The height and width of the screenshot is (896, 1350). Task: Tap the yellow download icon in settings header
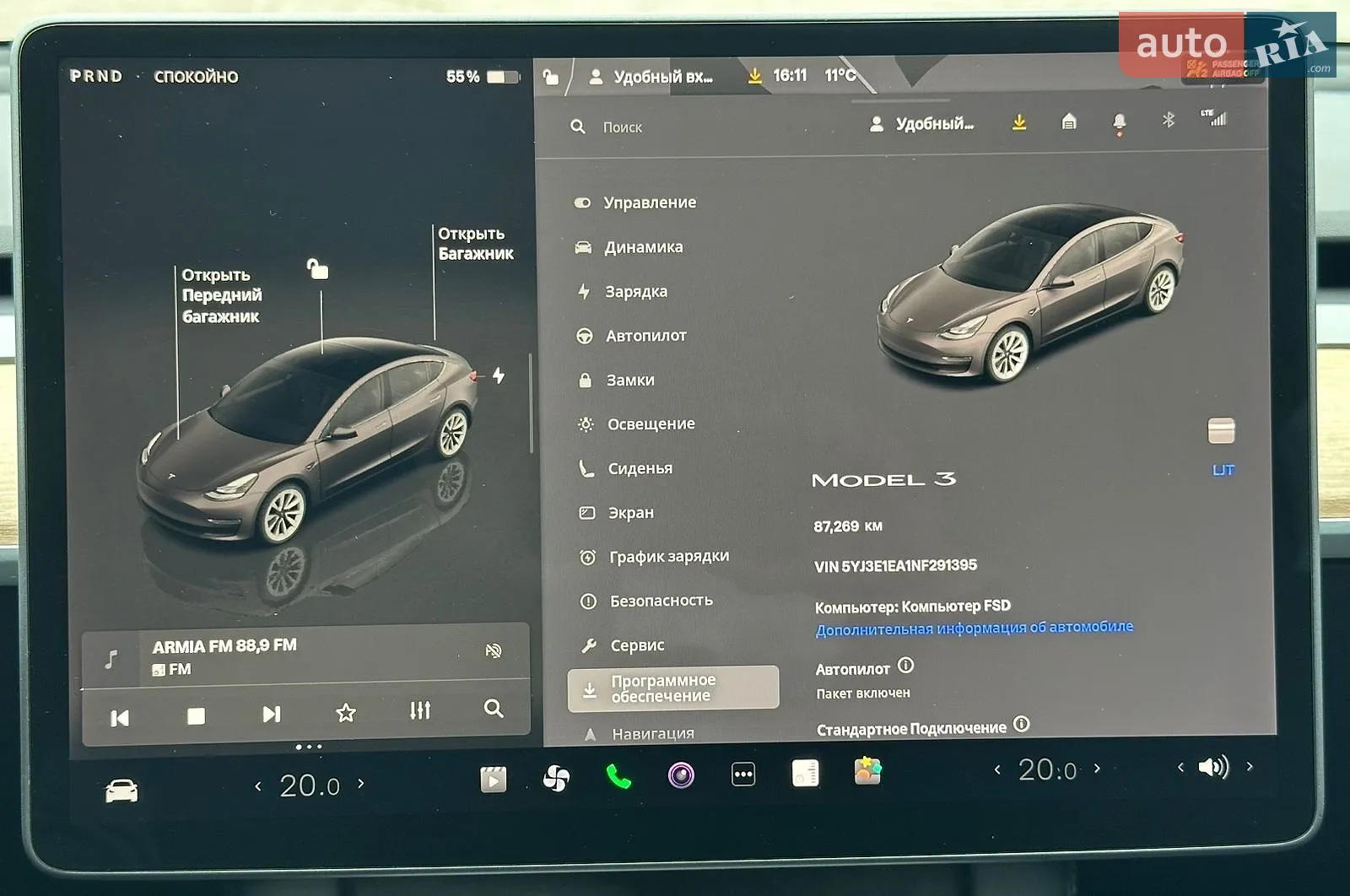click(1019, 122)
